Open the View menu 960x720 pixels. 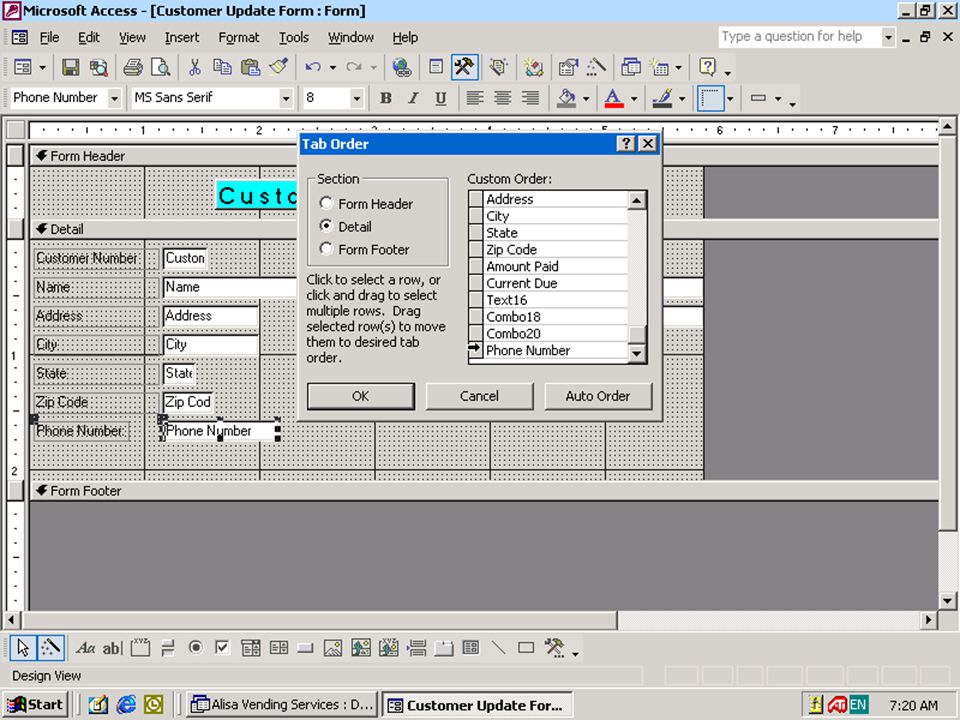(x=132, y=37)
